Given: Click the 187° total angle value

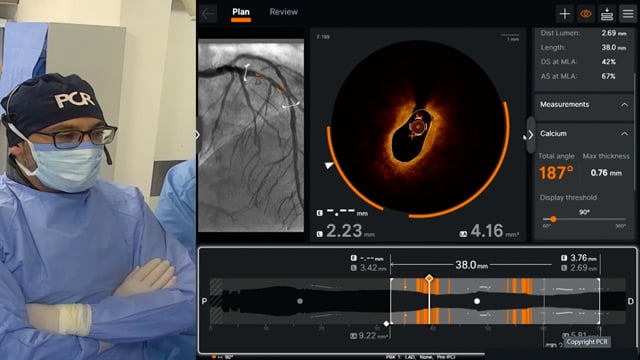Looking at the screenshot, I should [556, 173].
